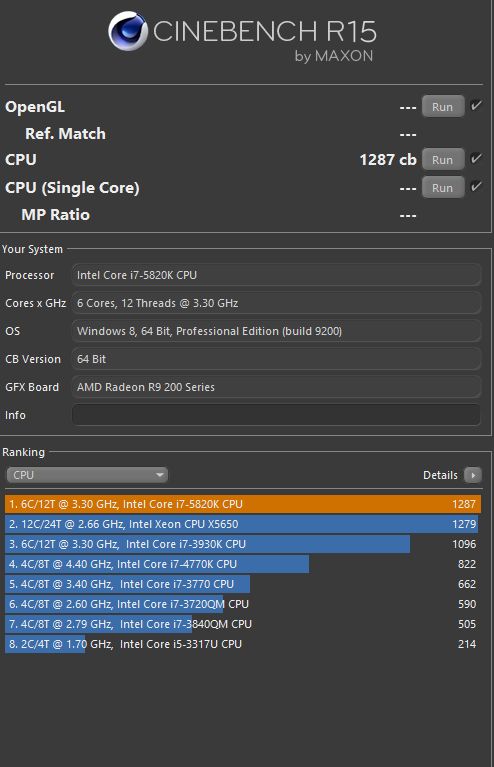Click the Processor name field
494x767 pixels.
pos(276,275)
